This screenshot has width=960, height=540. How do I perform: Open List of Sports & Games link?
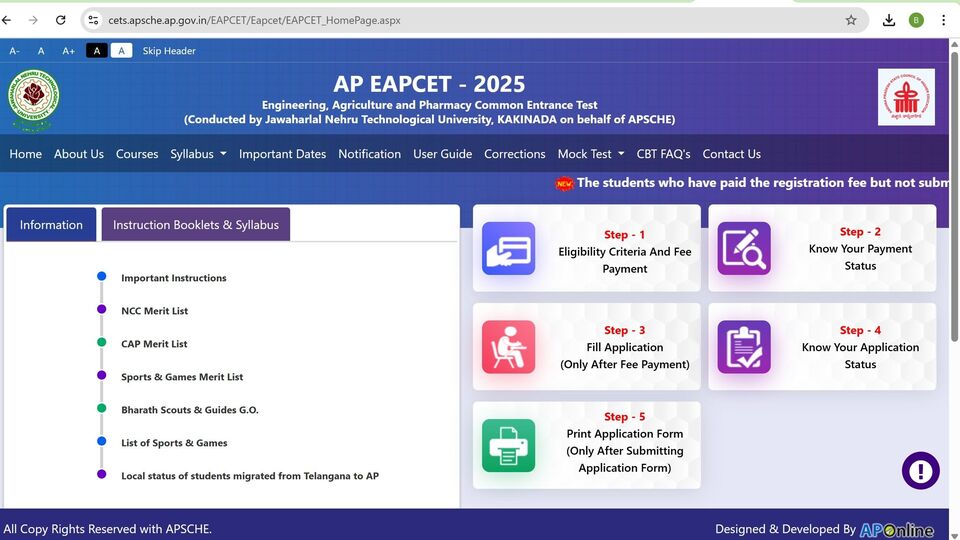click(174, 443)
